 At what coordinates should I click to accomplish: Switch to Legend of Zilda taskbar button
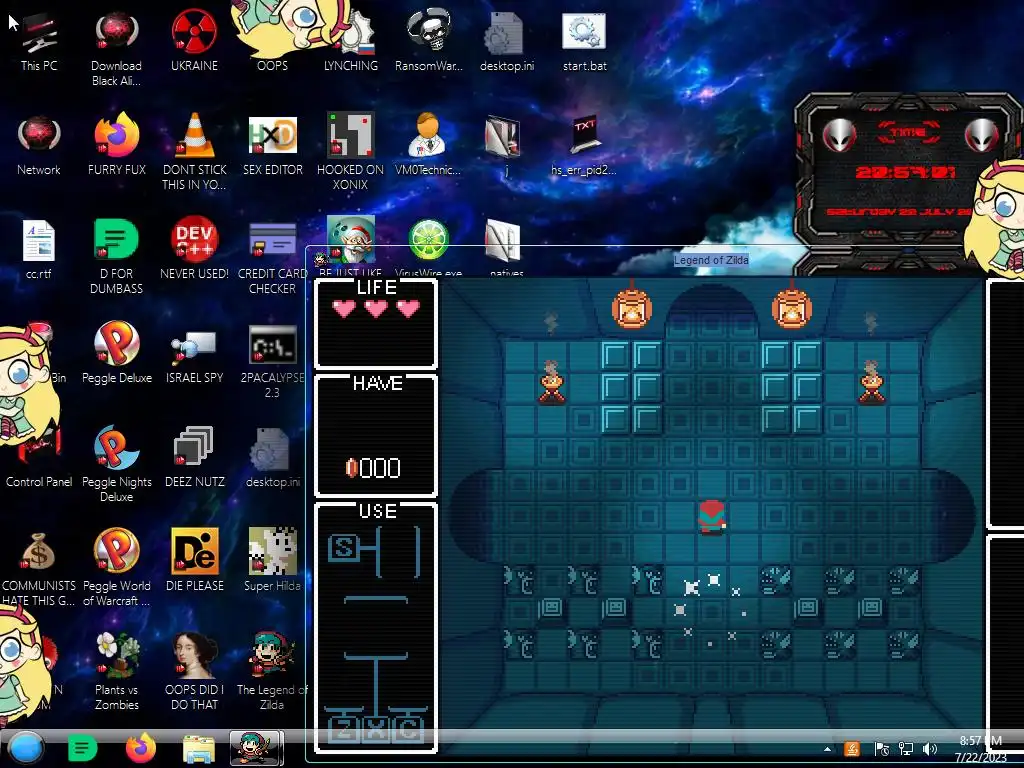click(257, 748)
